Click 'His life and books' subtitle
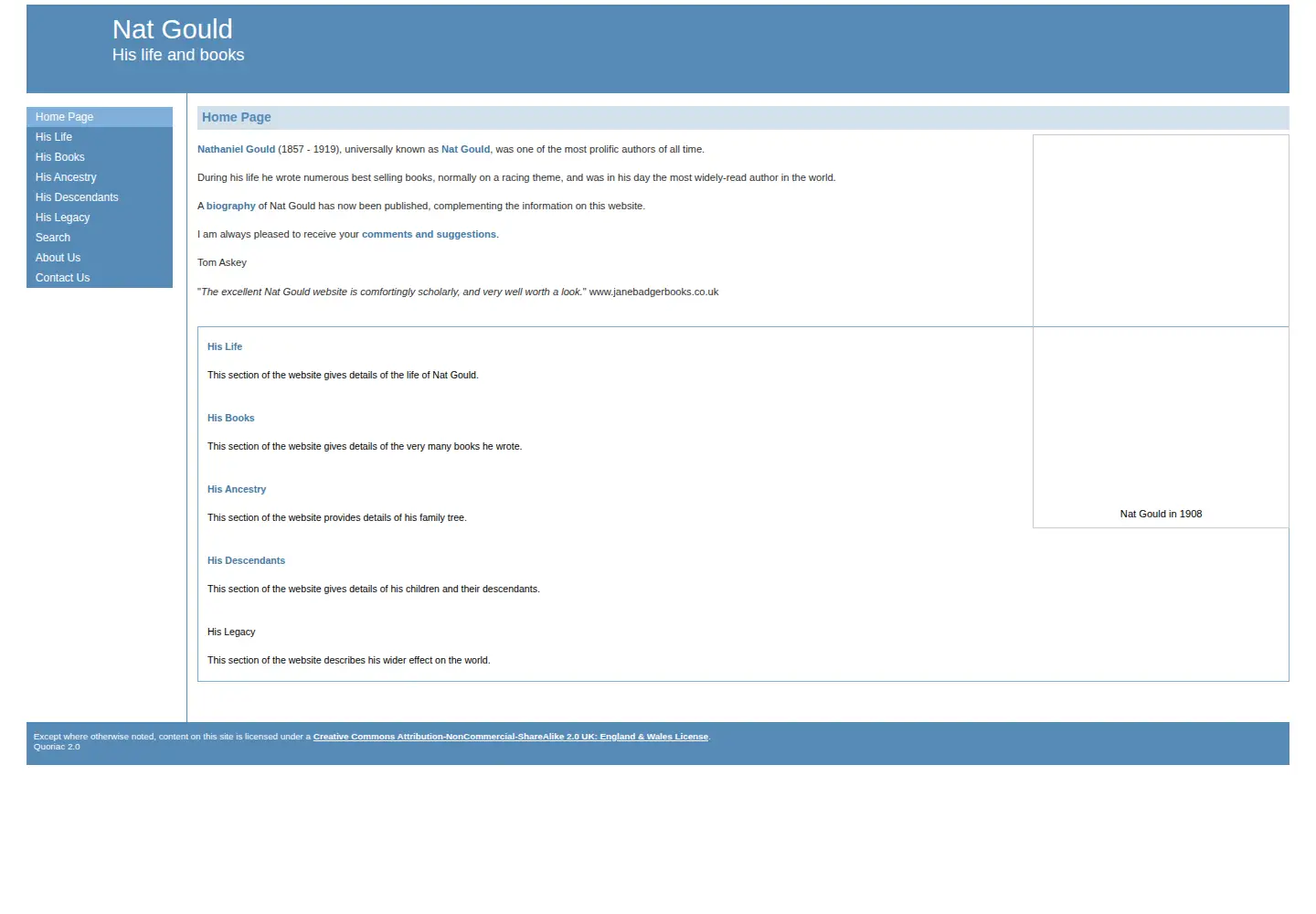The height and width of the screenshot is (914, 1316). coord(178,55)
